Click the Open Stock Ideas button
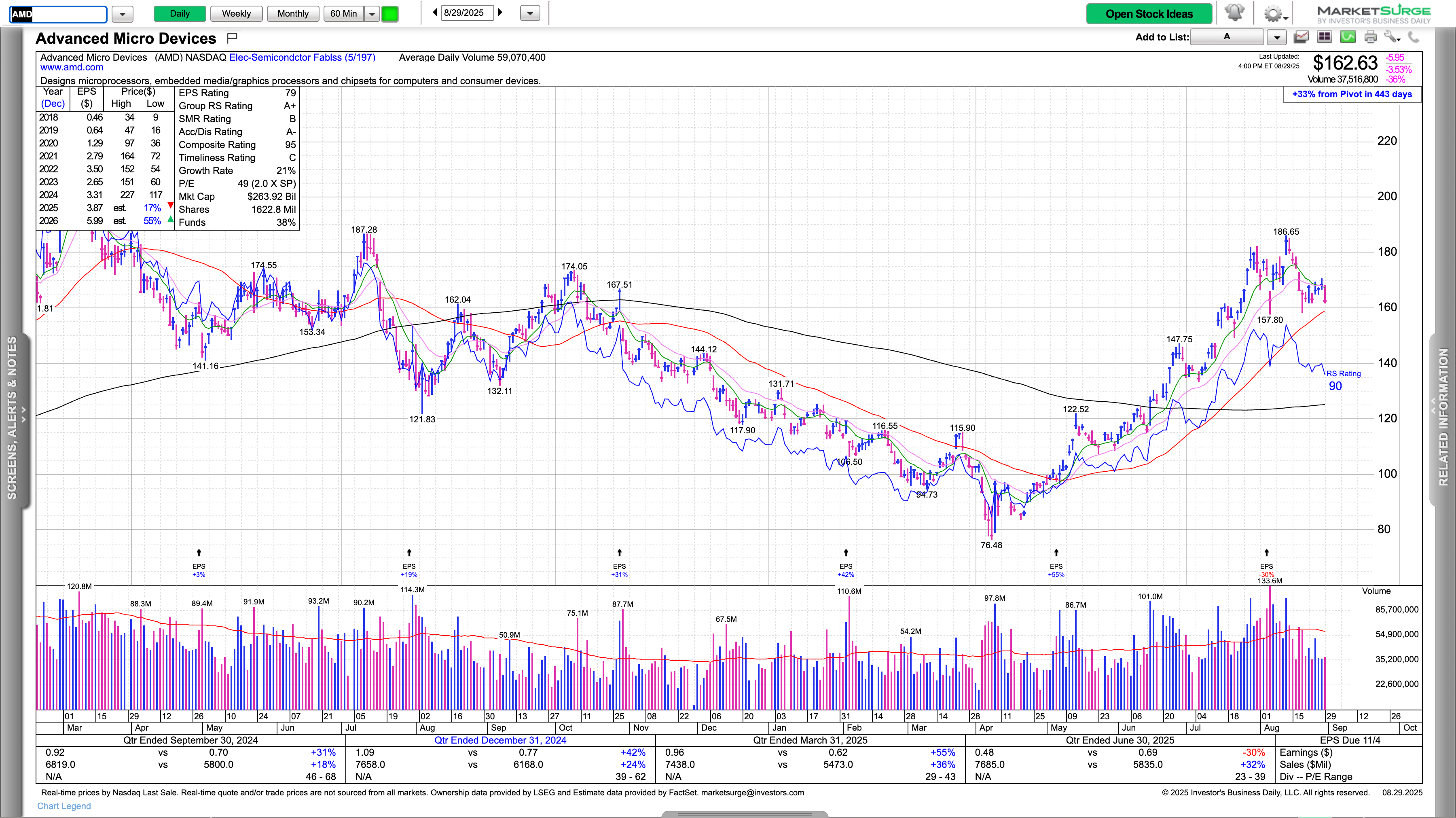Screen dimensions: 1456x818 point(1149,14)
